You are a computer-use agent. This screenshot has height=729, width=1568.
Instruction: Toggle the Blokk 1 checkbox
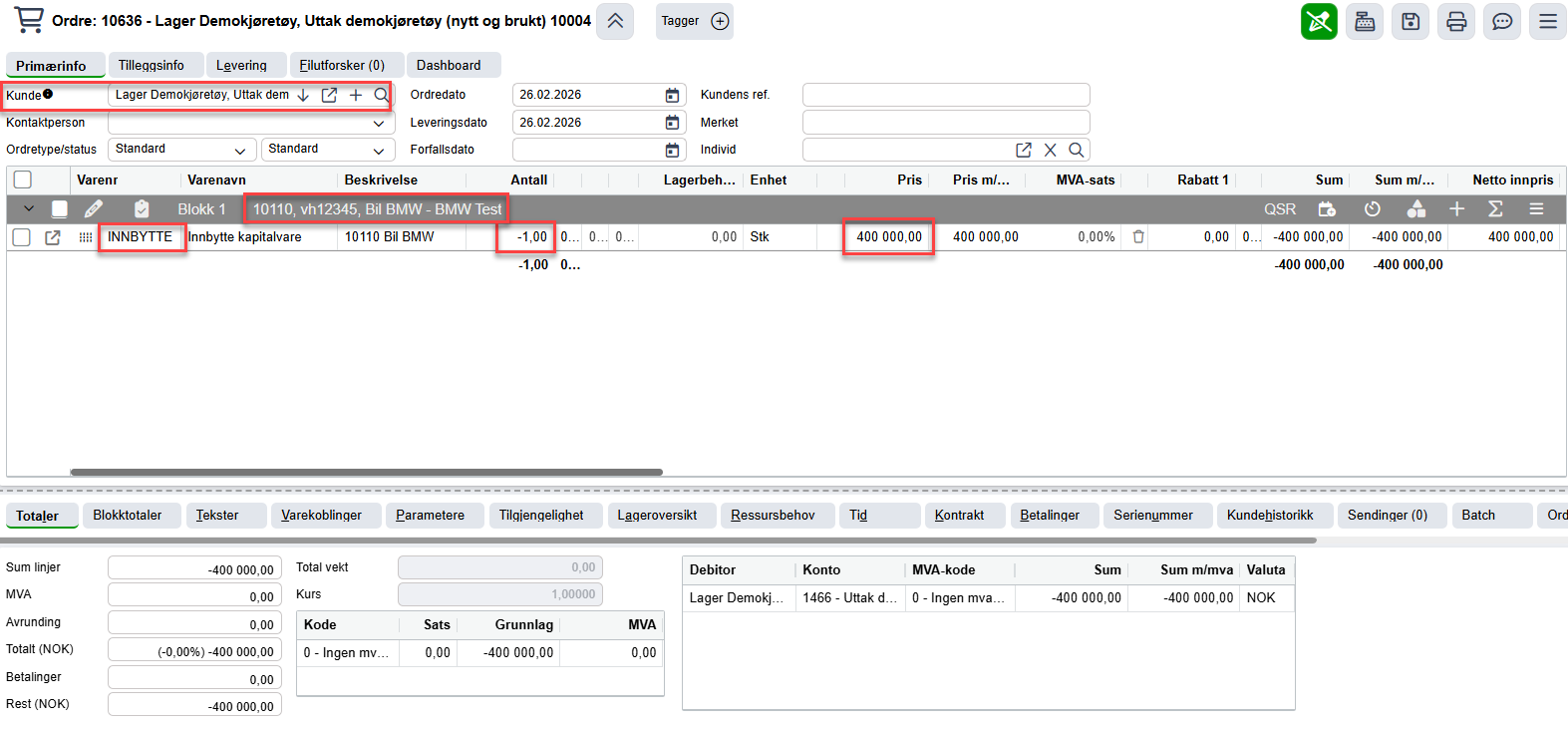tap(60, 208)
